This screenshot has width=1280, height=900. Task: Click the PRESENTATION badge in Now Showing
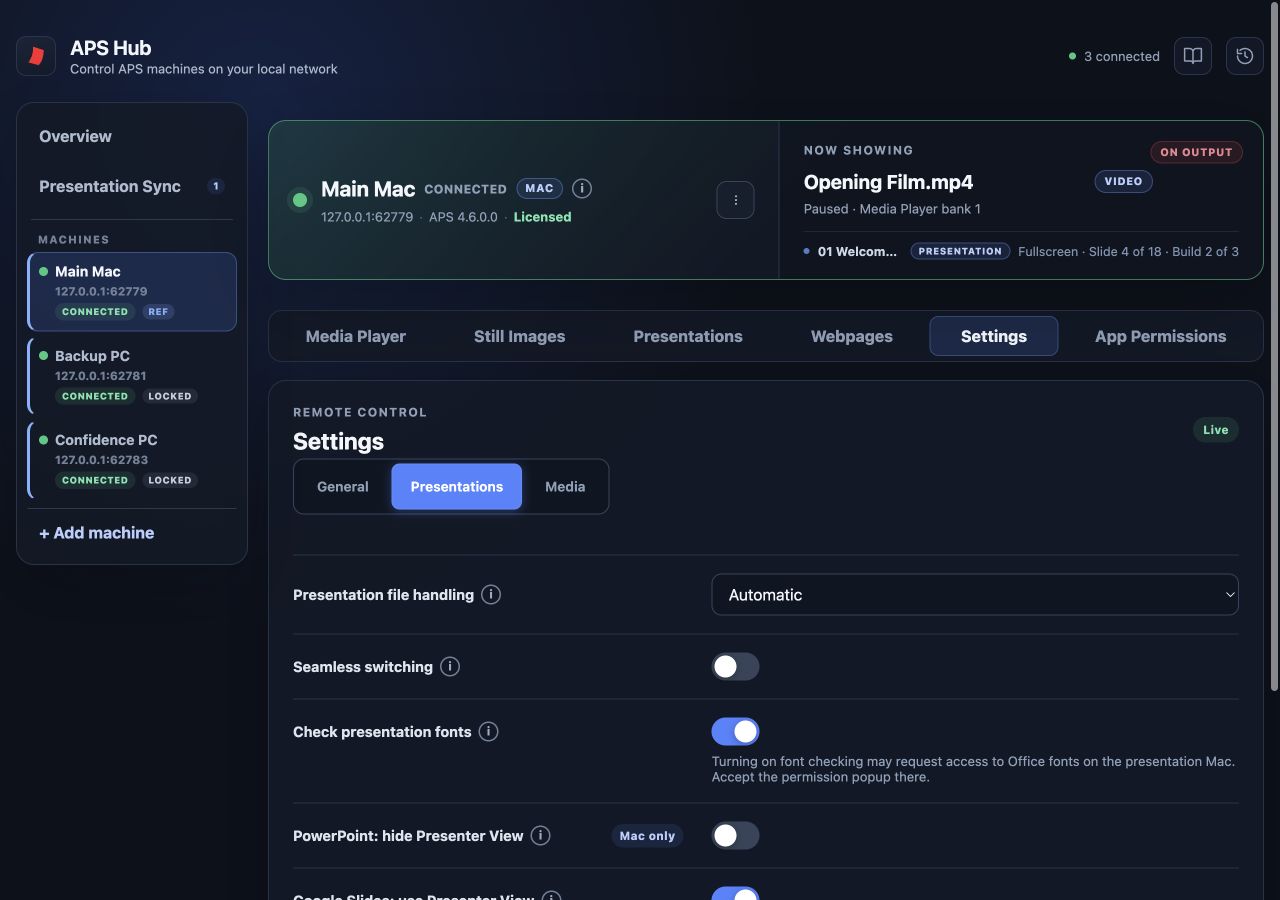[x=960, y=251]
